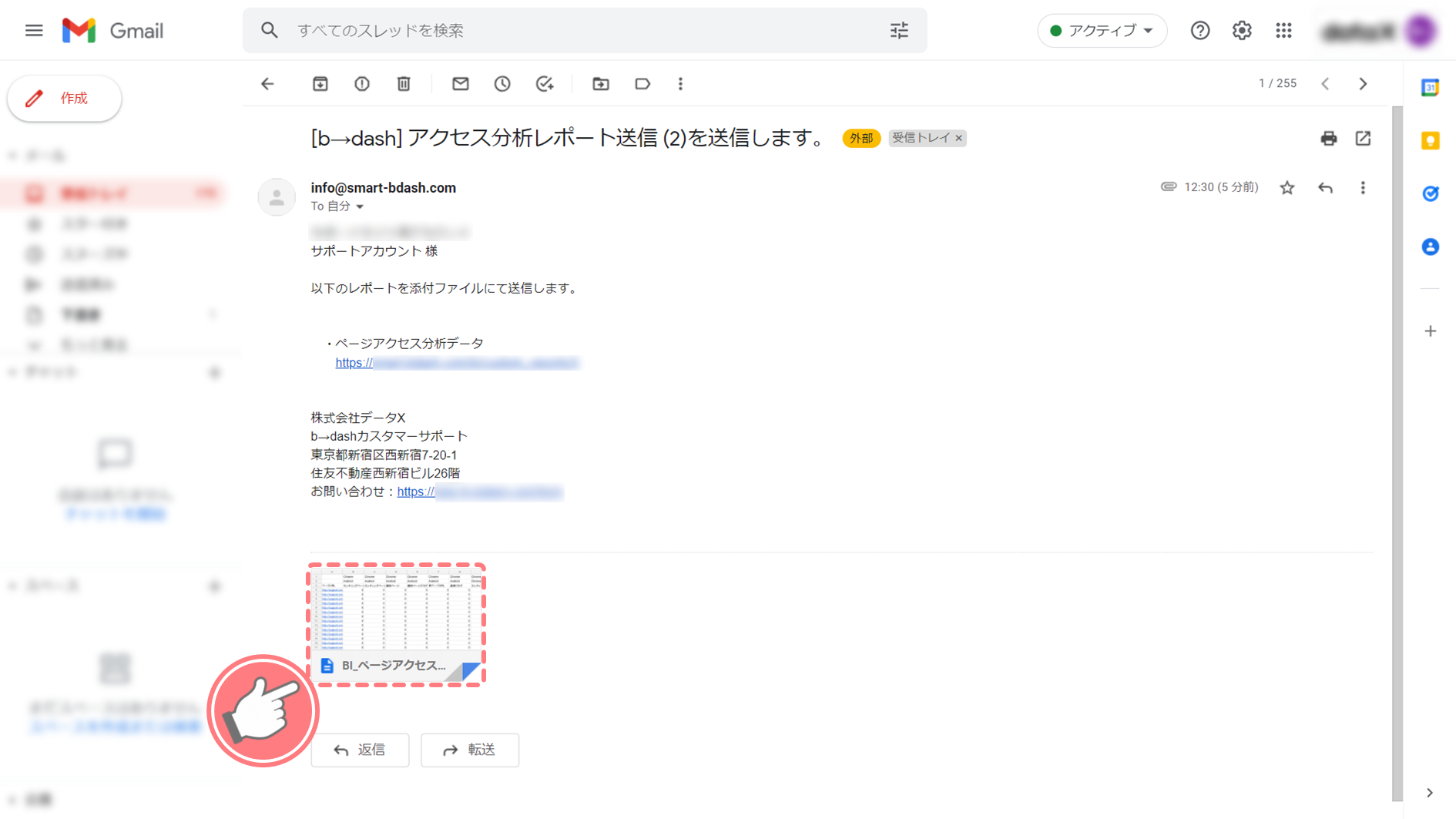Open the アクティブ status dropdown
The image size is (1456, 819).
pos(1102,30)
